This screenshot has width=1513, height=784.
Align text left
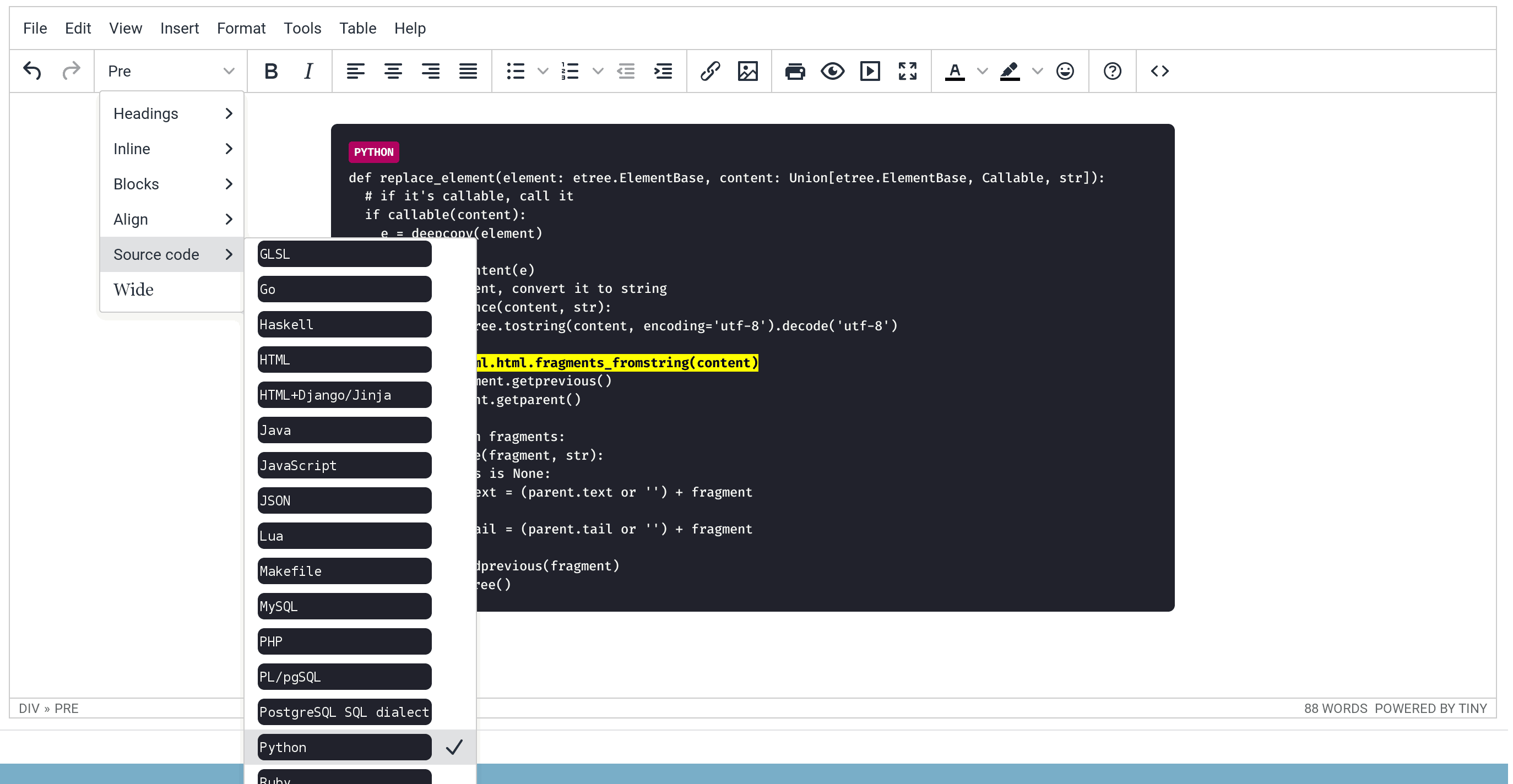(x=355, y=71)
